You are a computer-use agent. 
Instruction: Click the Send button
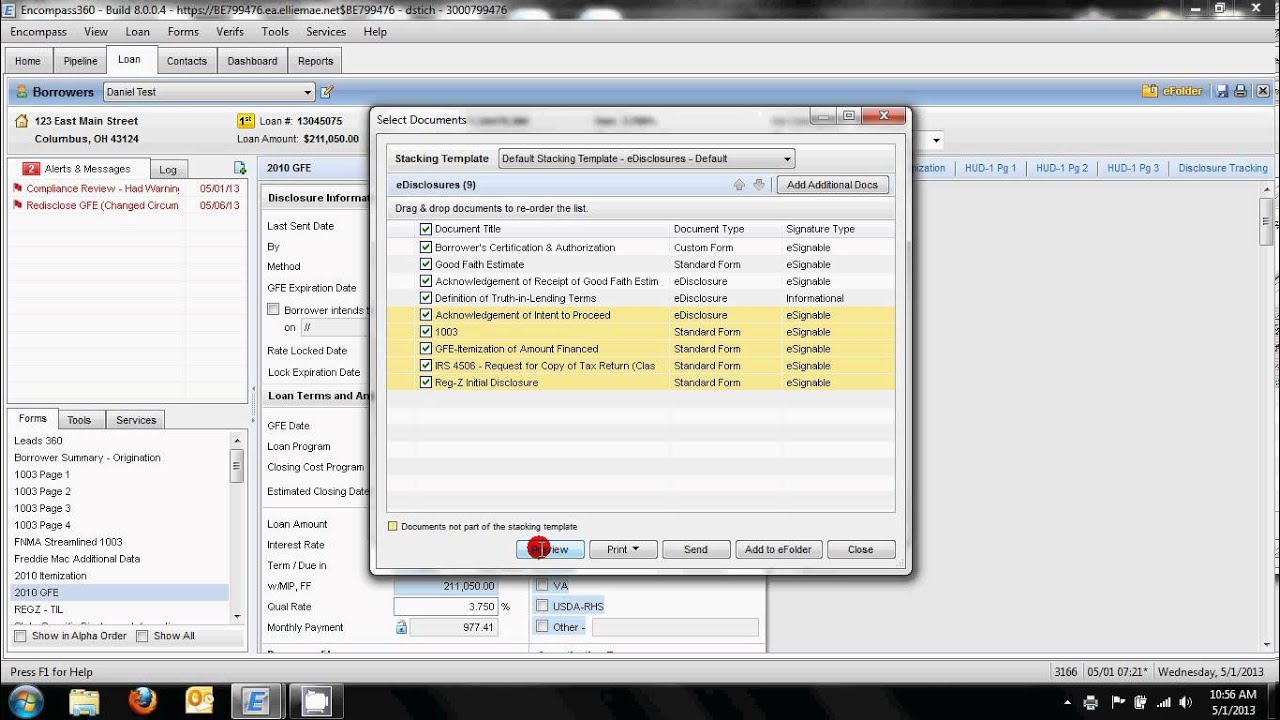[696, 549]
